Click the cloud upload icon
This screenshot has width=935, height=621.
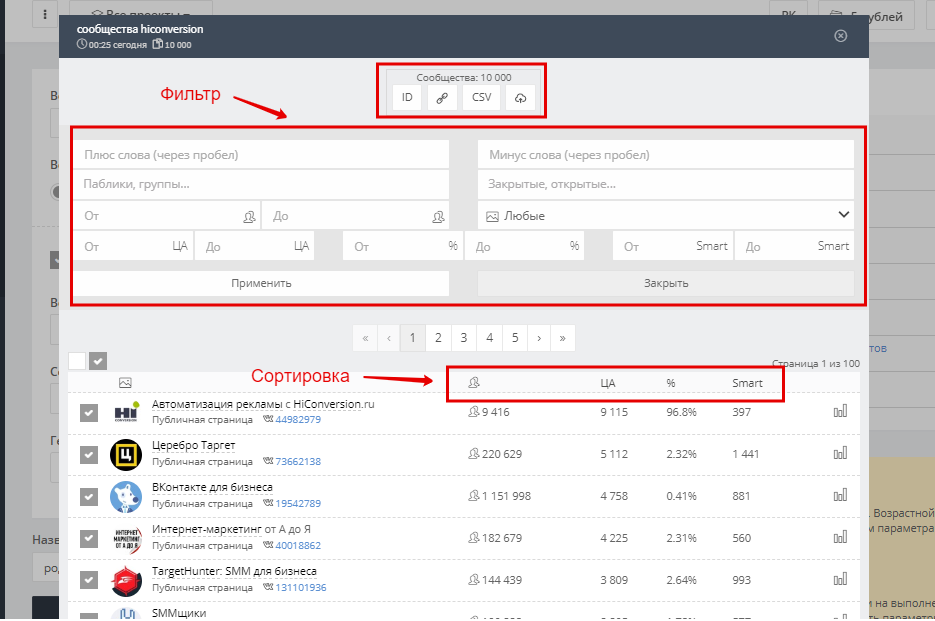click(520, 97)
